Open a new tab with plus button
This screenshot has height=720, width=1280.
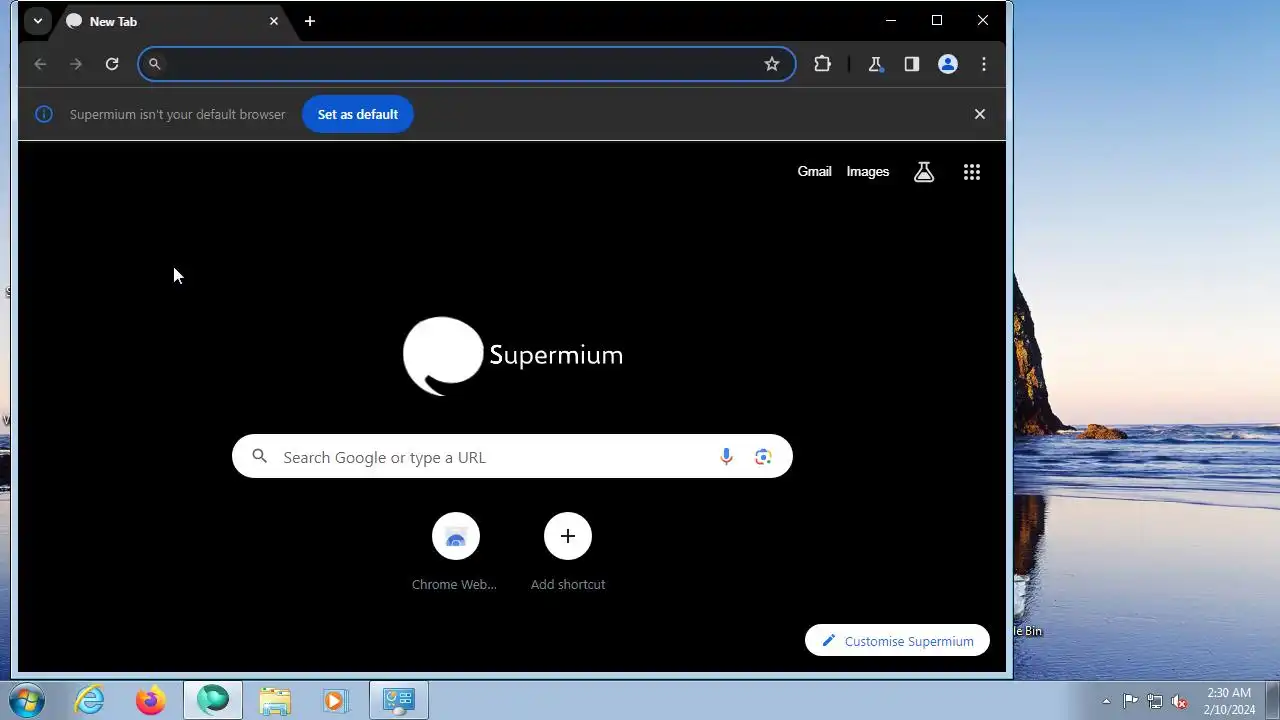[310, 21]
